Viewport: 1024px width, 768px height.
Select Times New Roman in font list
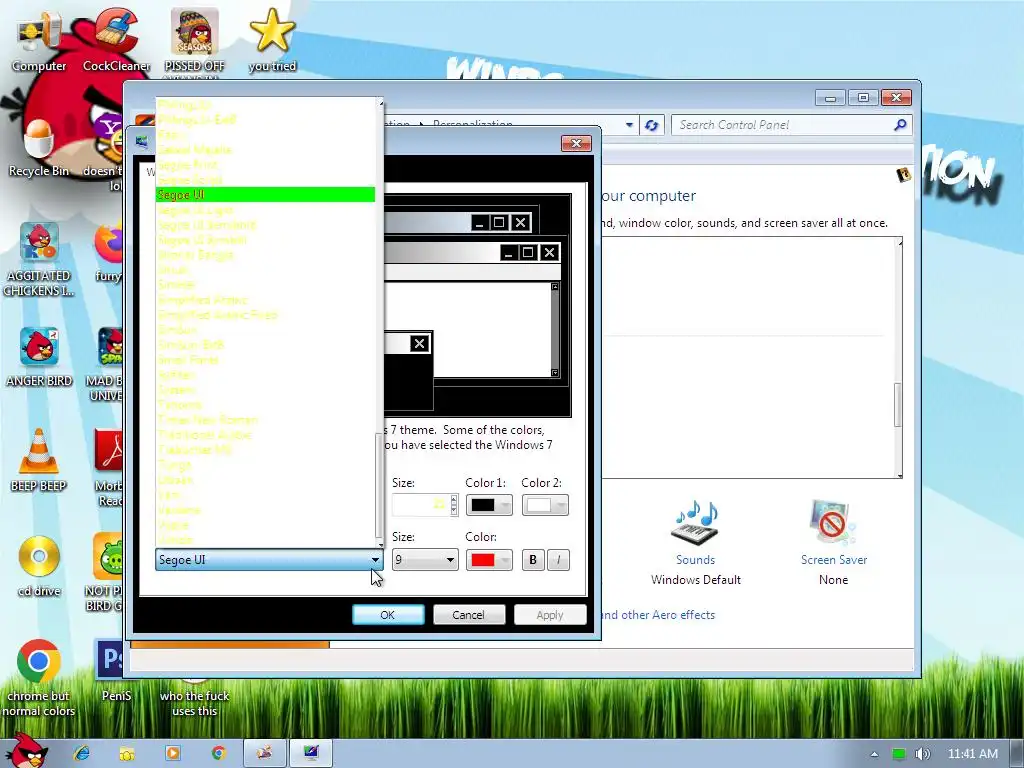point(265,420)
